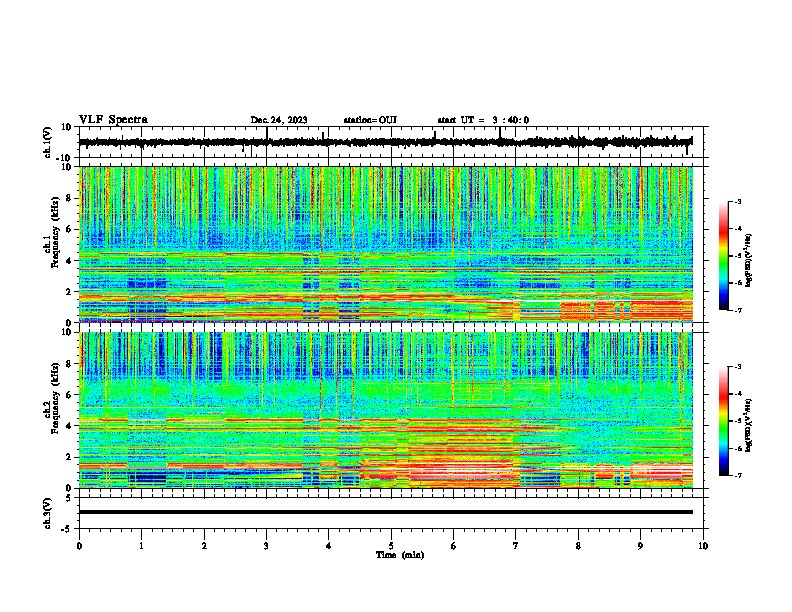The image size is (792, 612).
Task: Click the ch.1 spectrogram color bar
Action: 724,256
